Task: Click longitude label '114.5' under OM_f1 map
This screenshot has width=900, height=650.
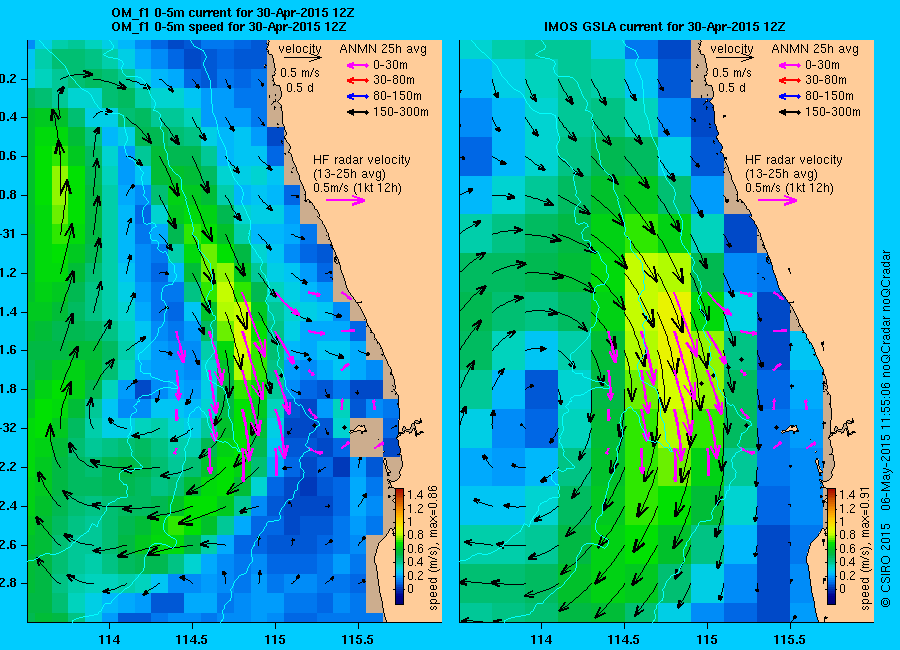Action: 192,640
